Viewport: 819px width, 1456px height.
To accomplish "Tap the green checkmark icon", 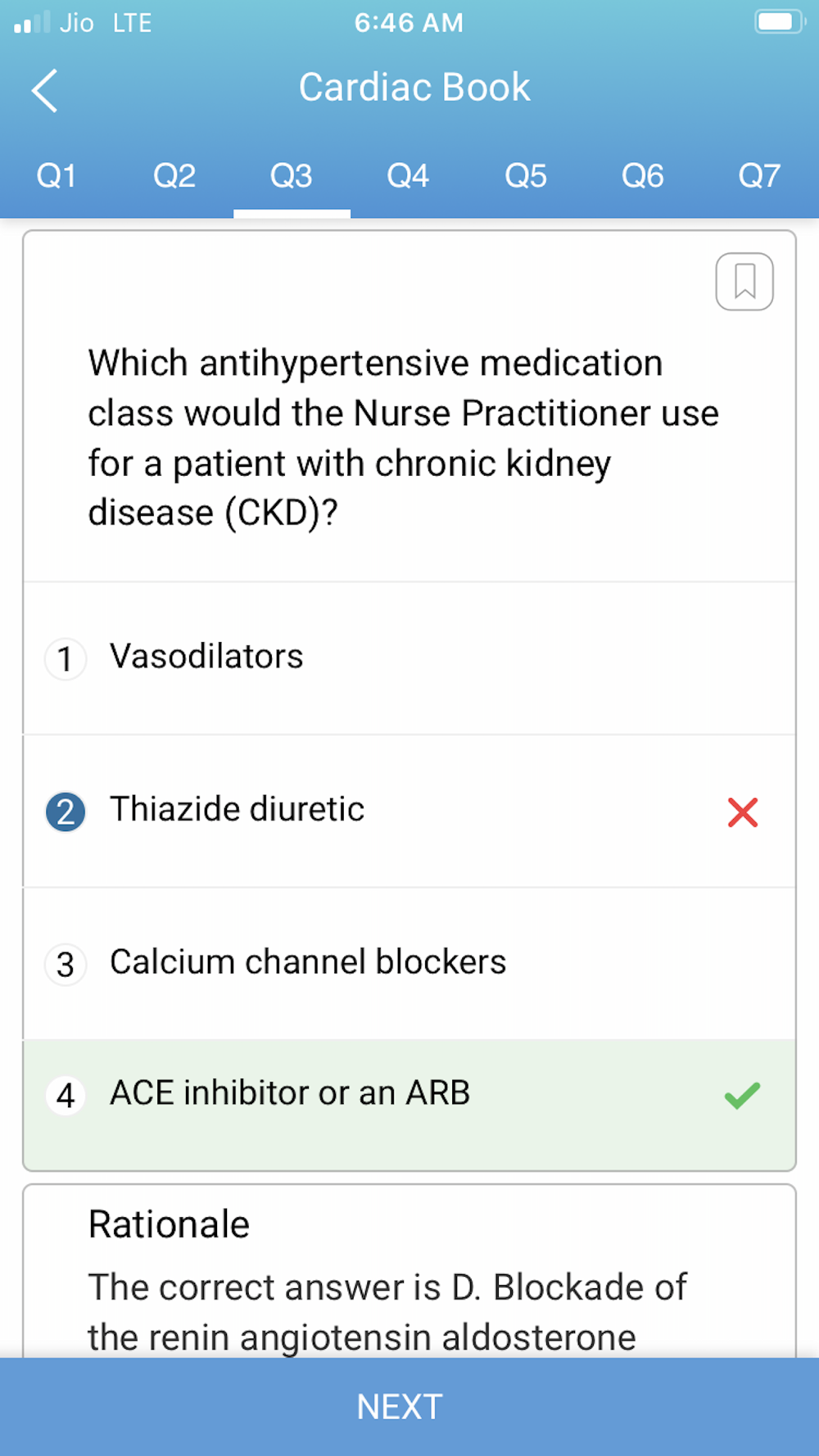I will [743, 1095].
